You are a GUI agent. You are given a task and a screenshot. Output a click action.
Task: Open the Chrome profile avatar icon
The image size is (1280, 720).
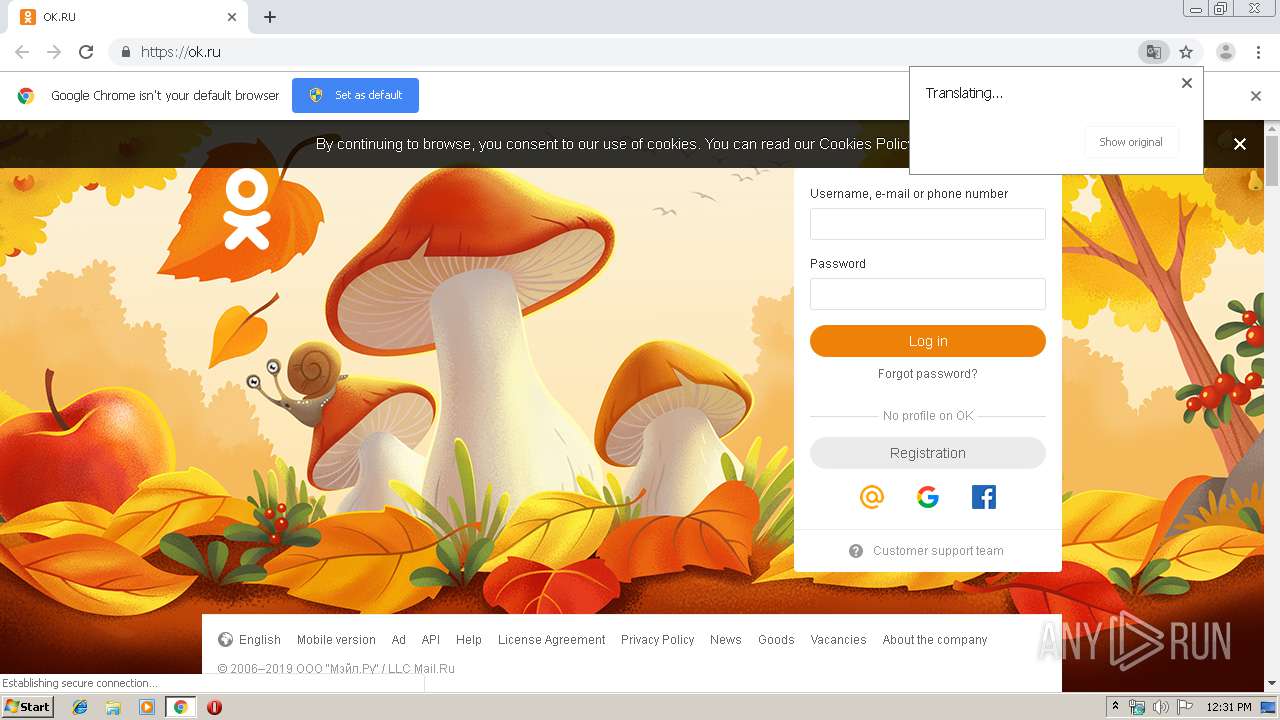point(1226,52)
